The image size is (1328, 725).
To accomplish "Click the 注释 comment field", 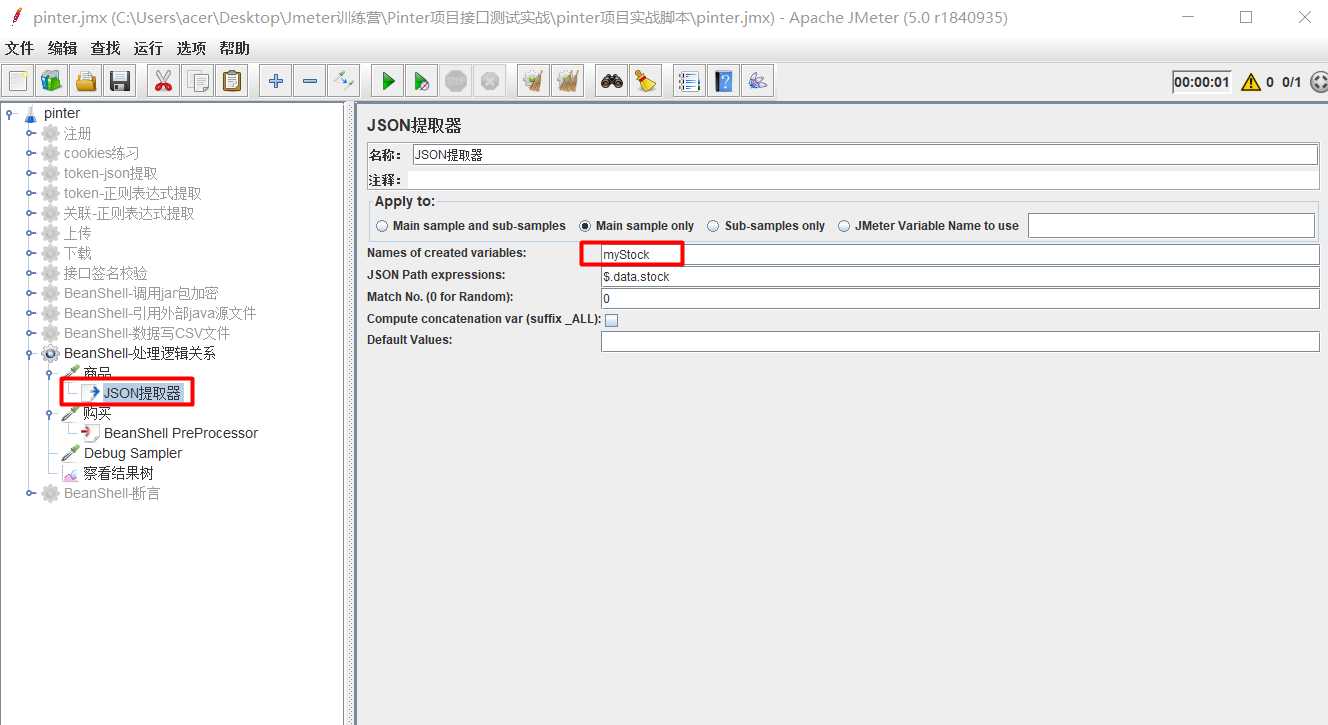I will (x=862, y=180).
